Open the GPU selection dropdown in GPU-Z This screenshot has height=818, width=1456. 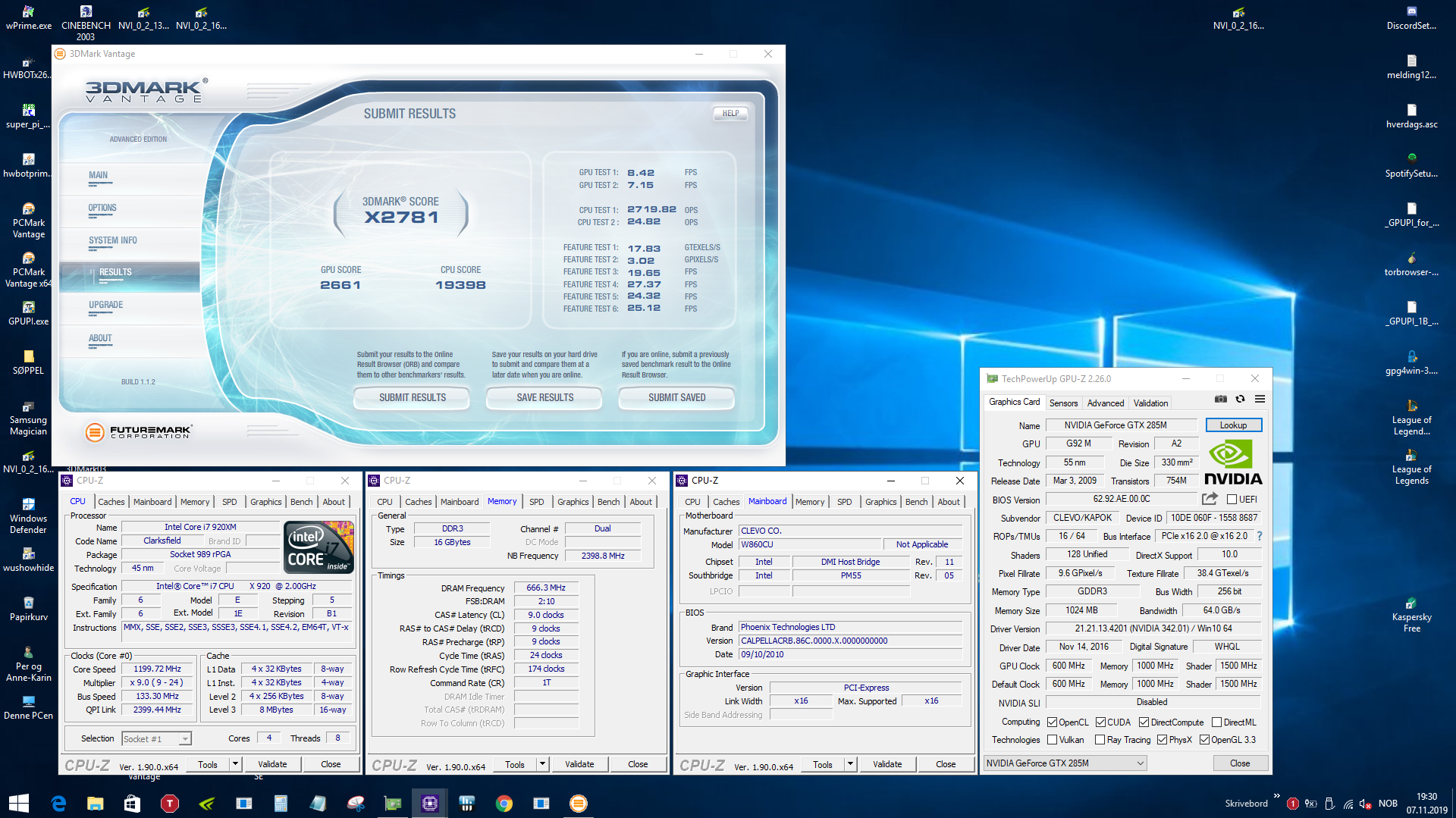click(x=1065, y=763)
